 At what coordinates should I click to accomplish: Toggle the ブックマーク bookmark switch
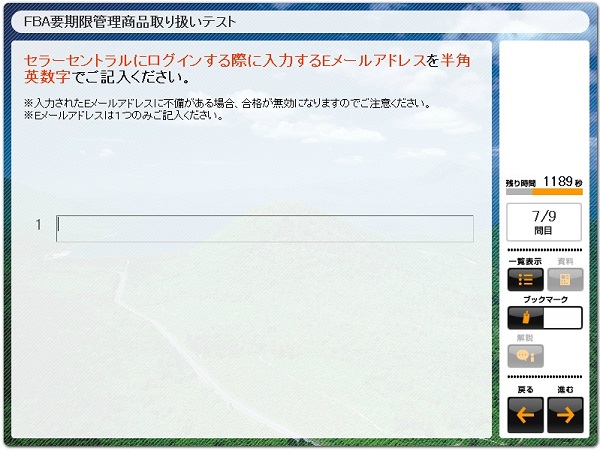[545, 317]
